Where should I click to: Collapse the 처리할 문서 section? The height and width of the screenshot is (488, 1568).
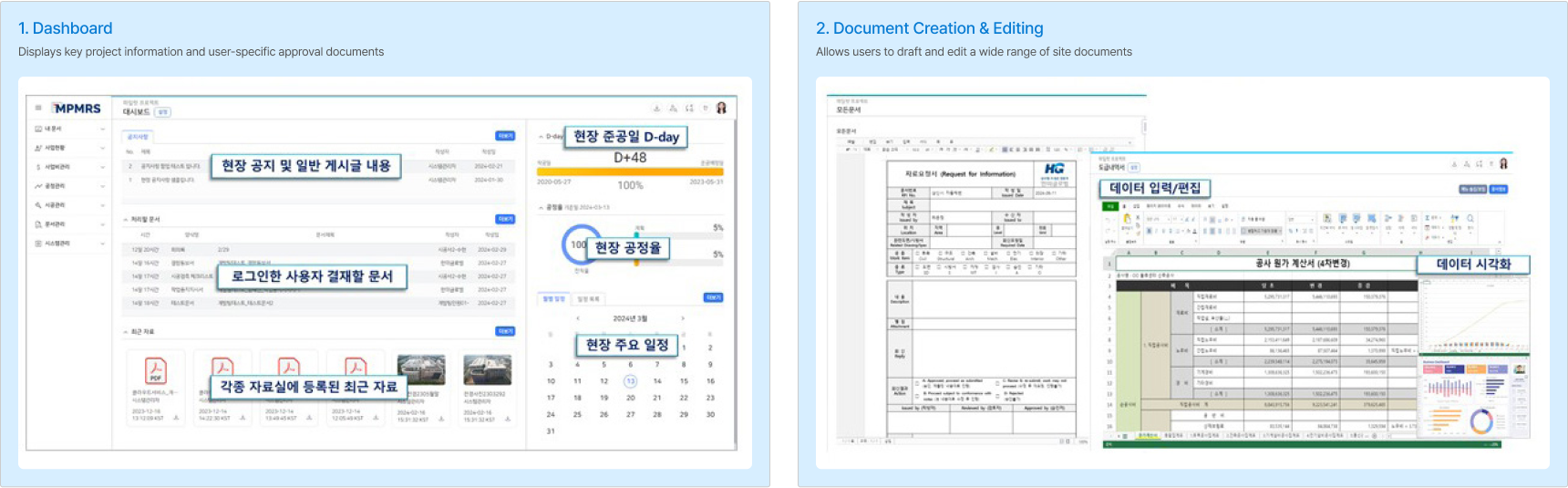[126, 220]
